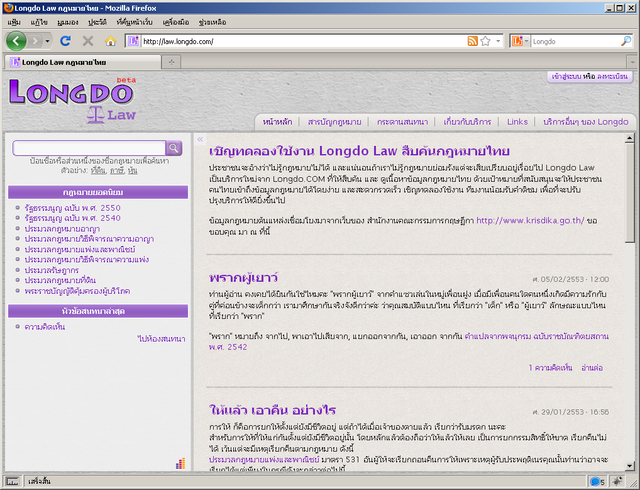The width and height of the screenshot is (640, 490).
Task: Open the list all tabs dropdown
Action: click(632, 62)
